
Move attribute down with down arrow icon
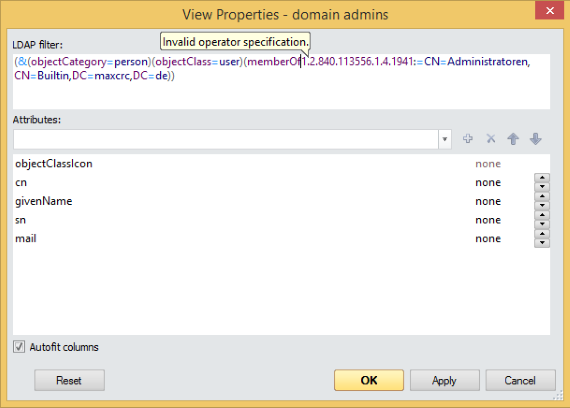[535, 139]
